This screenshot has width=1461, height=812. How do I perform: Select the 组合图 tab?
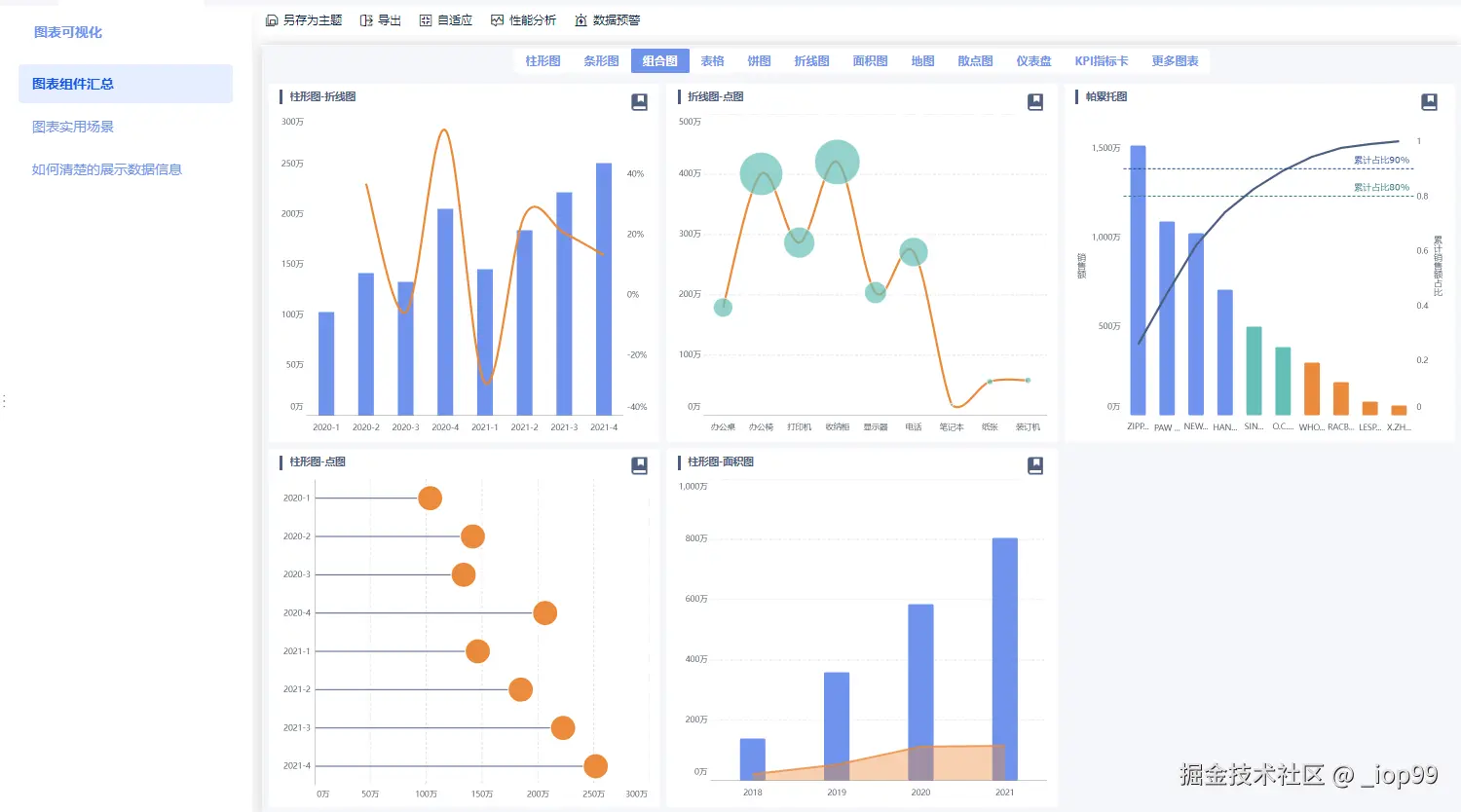660,60
